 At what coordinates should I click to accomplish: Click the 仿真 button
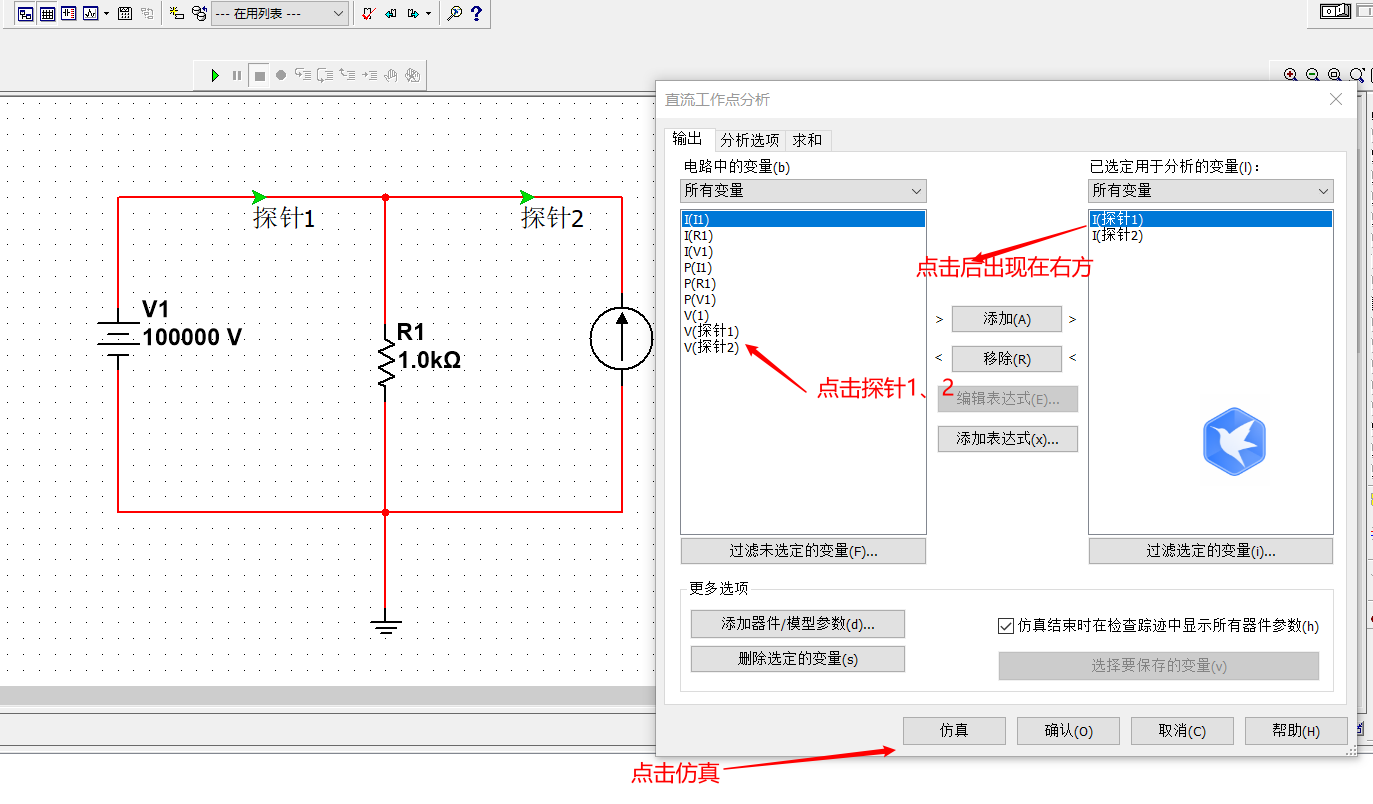(953, 730)
